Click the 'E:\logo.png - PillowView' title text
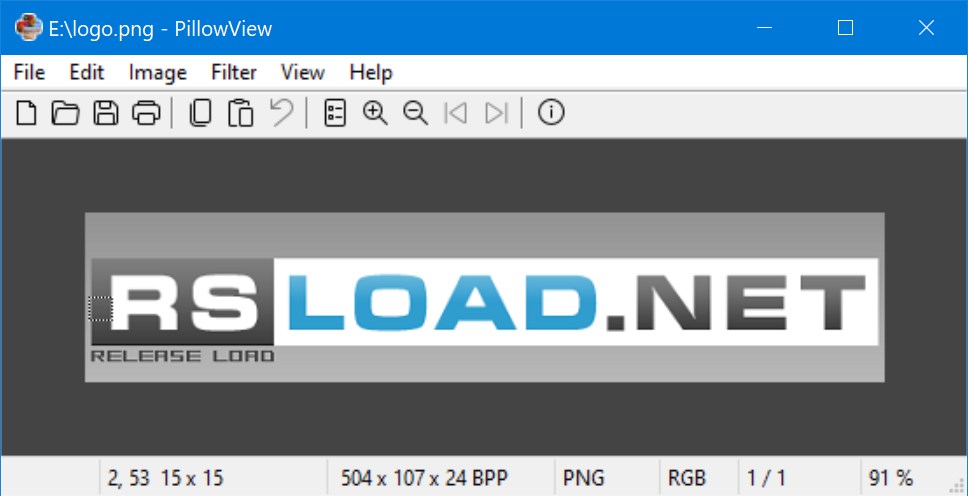This screenshot has height=496, width=968. pyautogui.click(x=161, y=29)
